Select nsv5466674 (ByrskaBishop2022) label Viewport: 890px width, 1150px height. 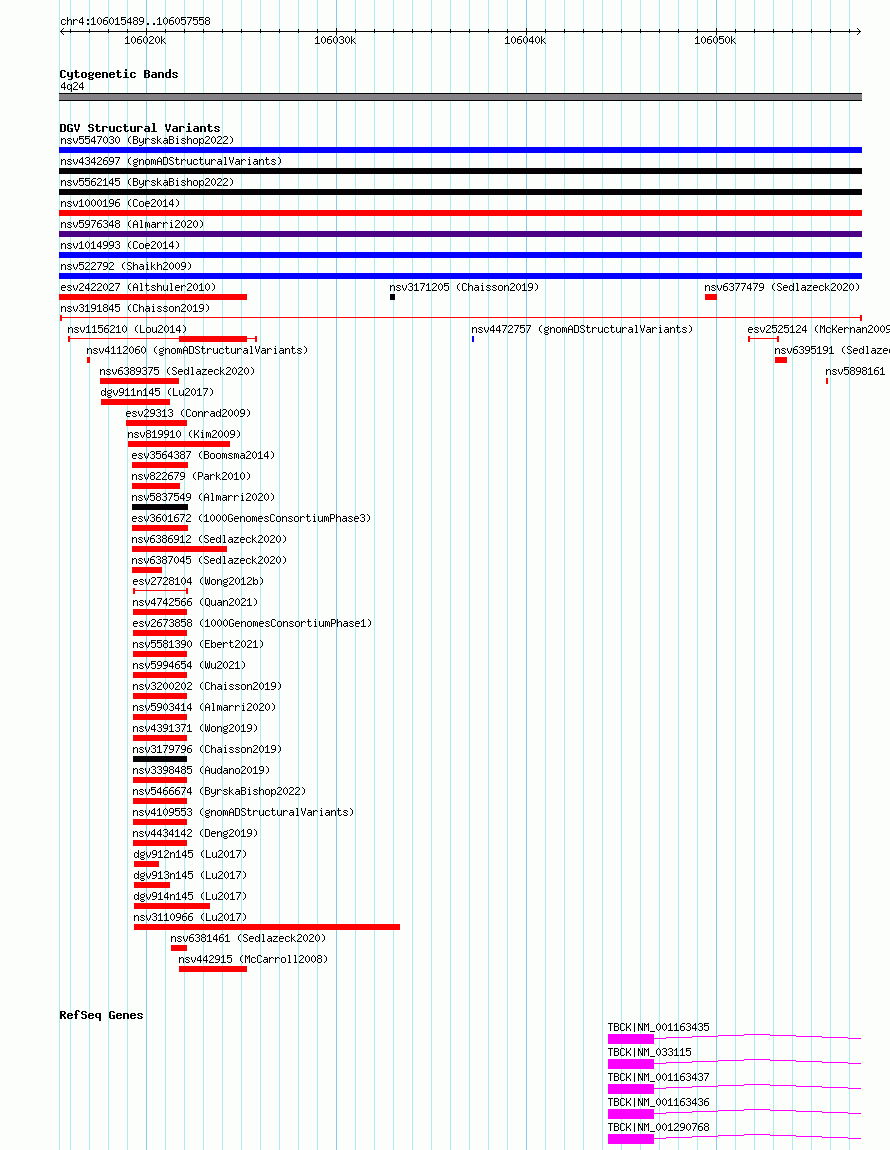219,792
